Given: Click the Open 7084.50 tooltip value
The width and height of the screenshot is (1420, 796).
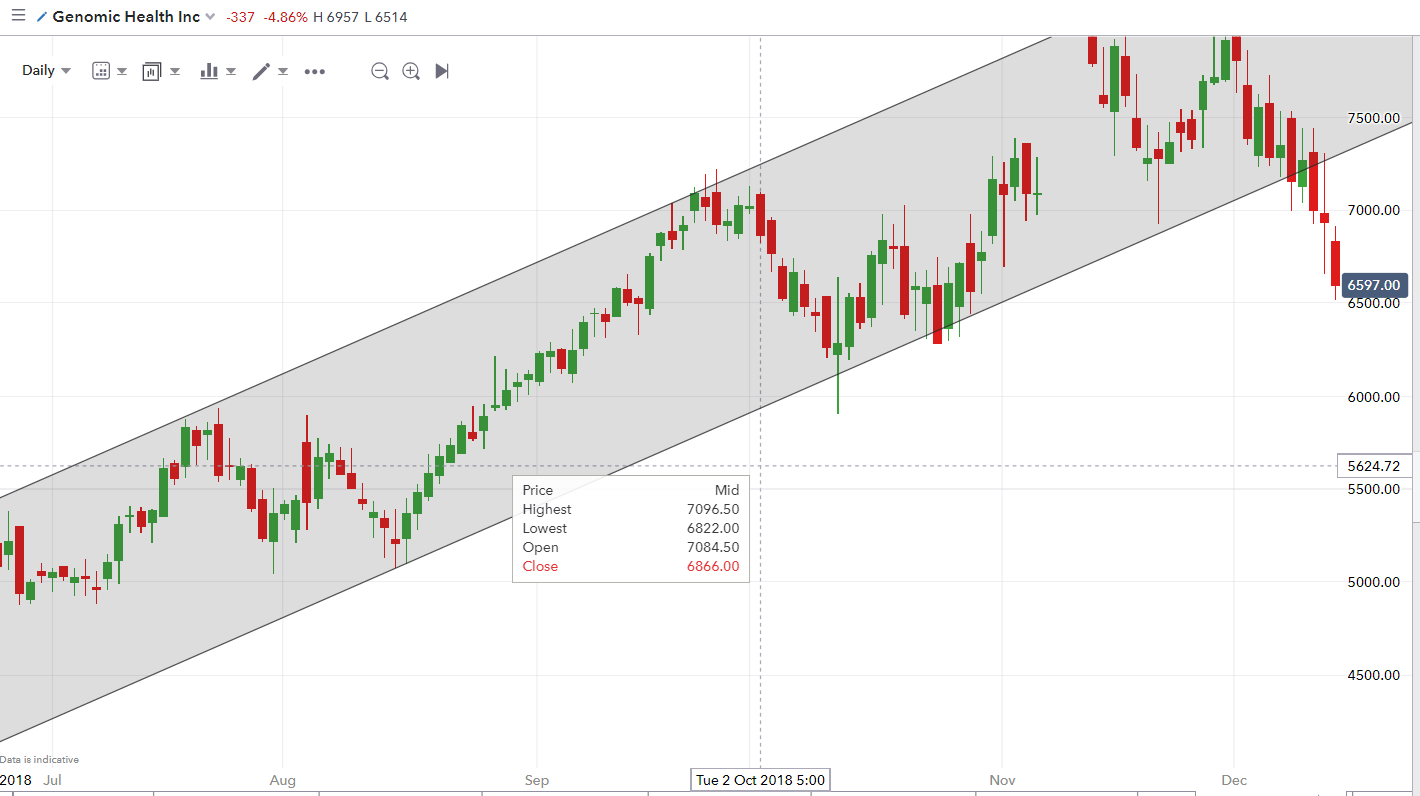Looking at the screenshot, I should tap(712, 547).
